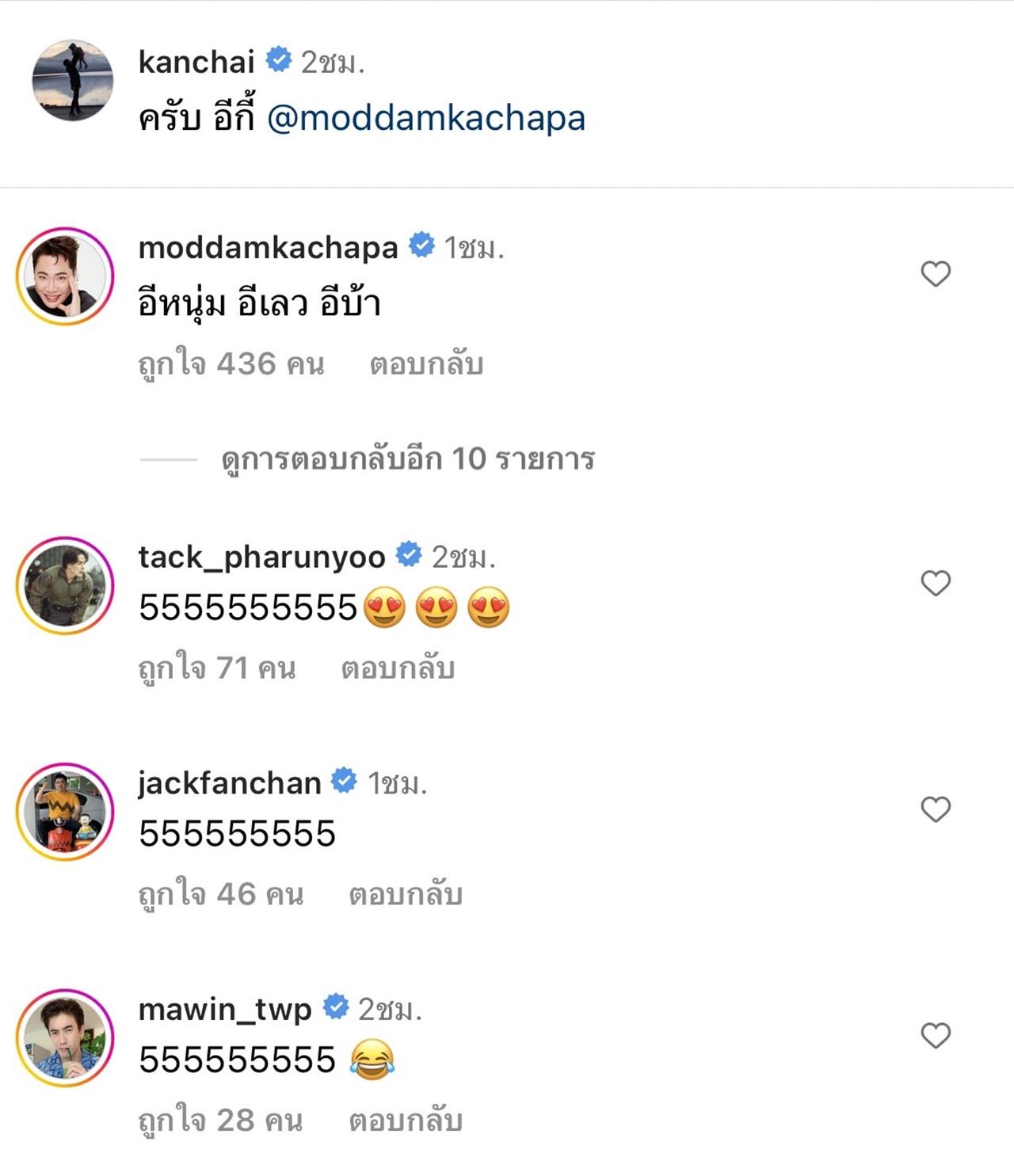
Task: Show the 28 likes on mawin_twp's comment
Action: click(x=220, y=1121)
